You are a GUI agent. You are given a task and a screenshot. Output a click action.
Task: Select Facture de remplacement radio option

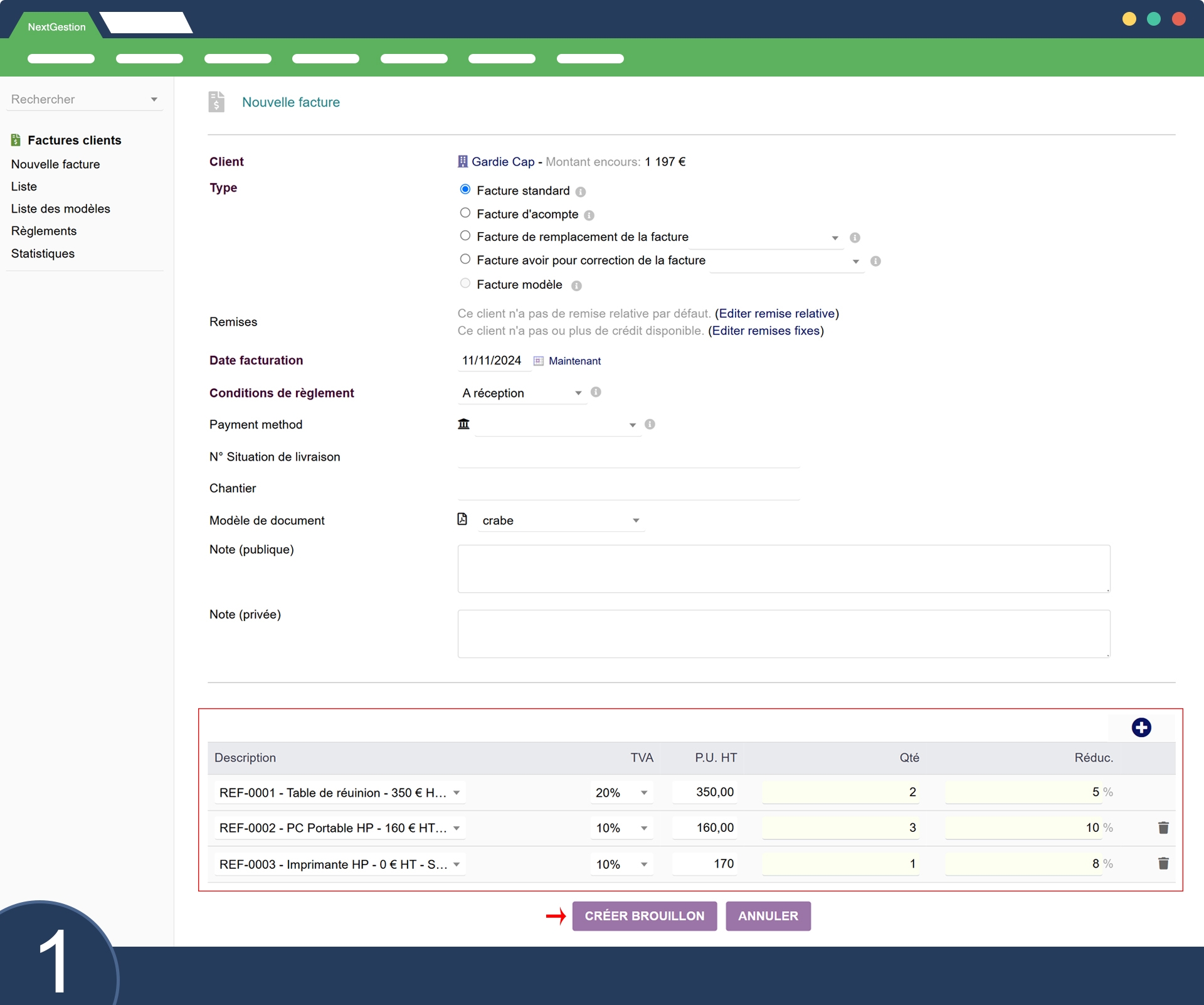465,236
